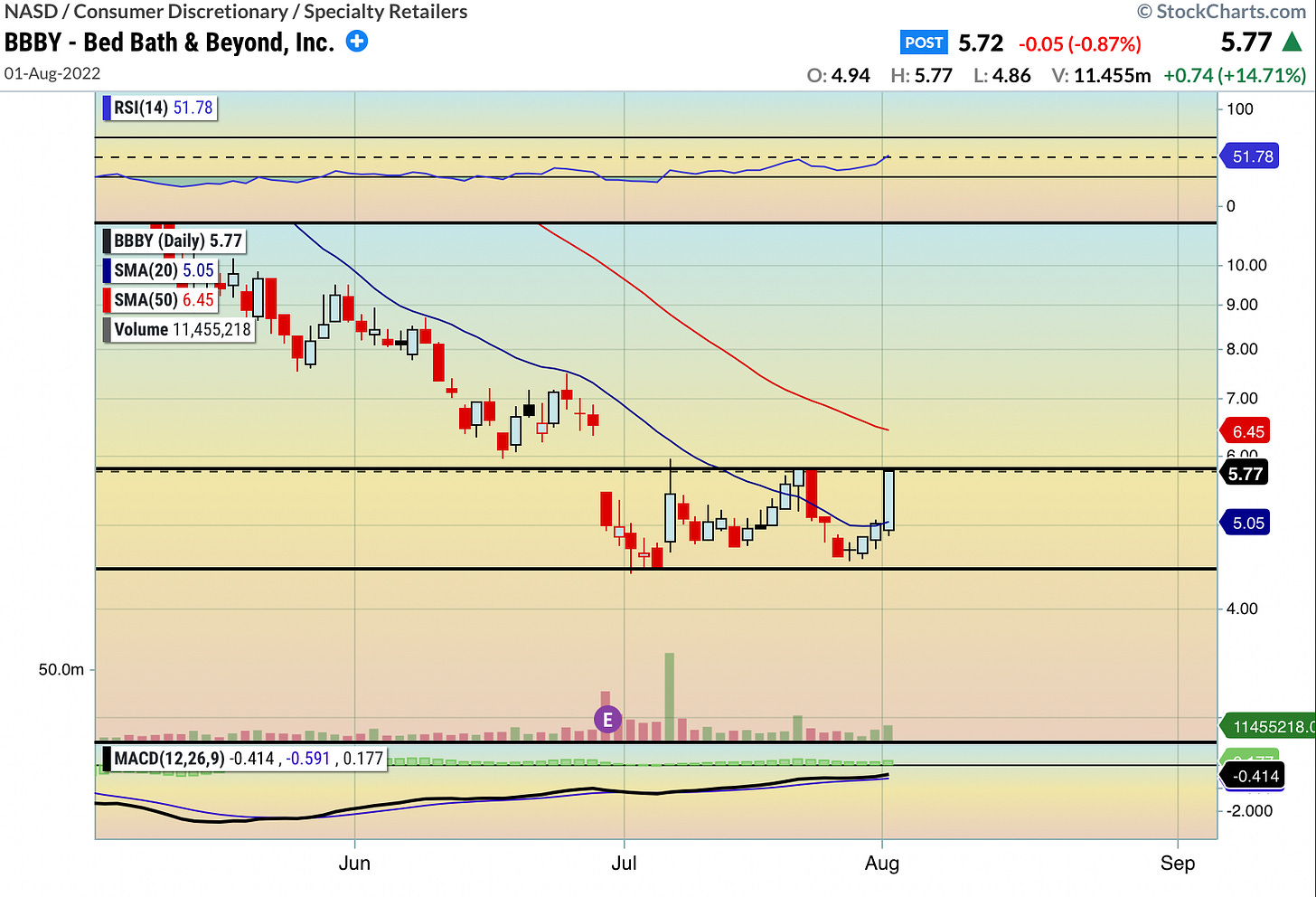Click the red -0.05 (-0.87%) change
The height and width of the screenshot is (897, 1316).
point(1080,43)
